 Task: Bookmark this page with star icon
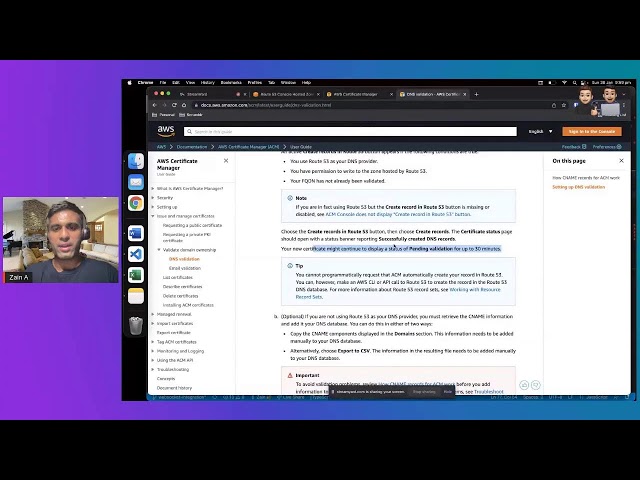564,105
